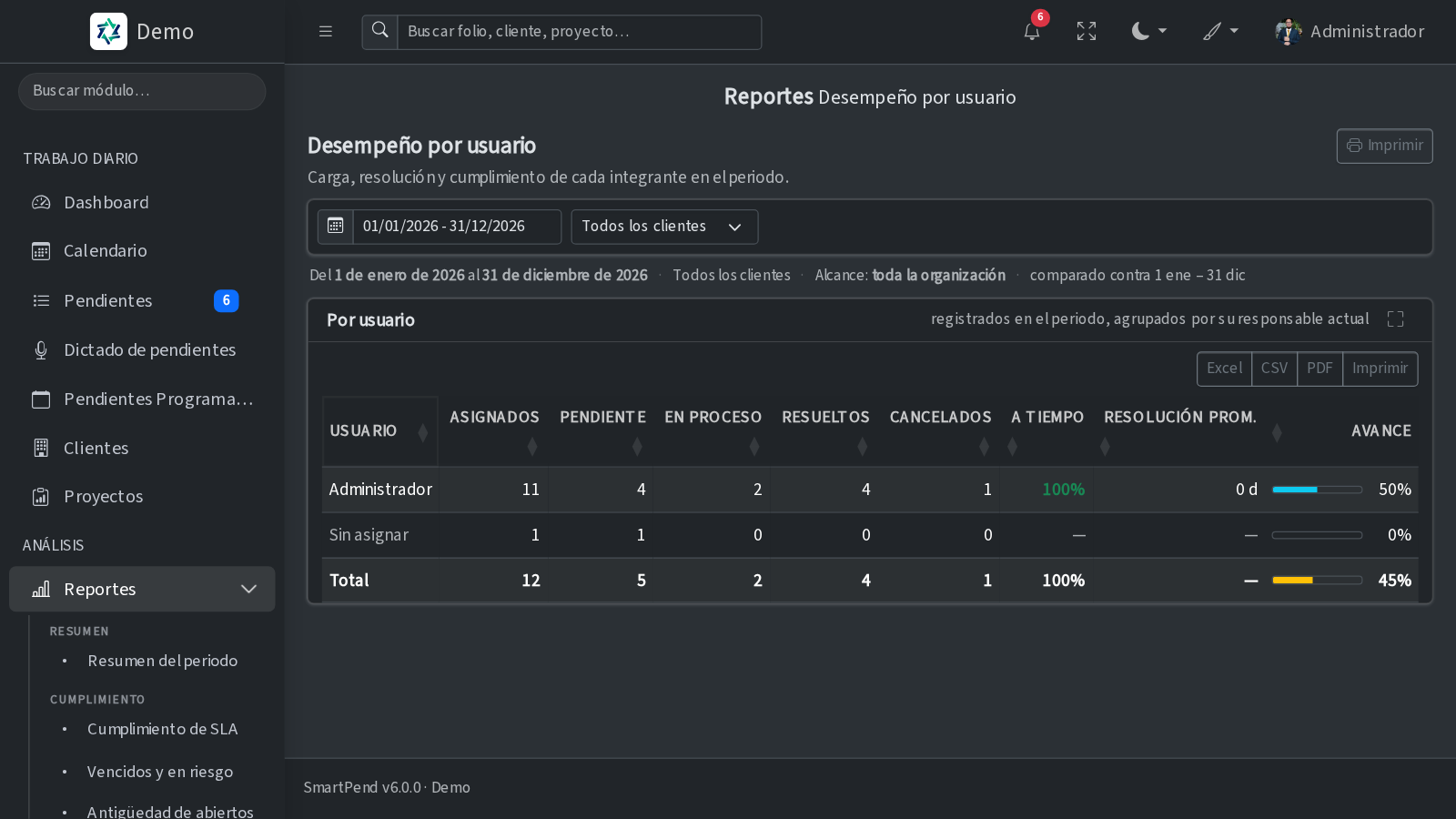Open the notifications bell
The image size is (1456, 819).
(x=1032, y=32)
